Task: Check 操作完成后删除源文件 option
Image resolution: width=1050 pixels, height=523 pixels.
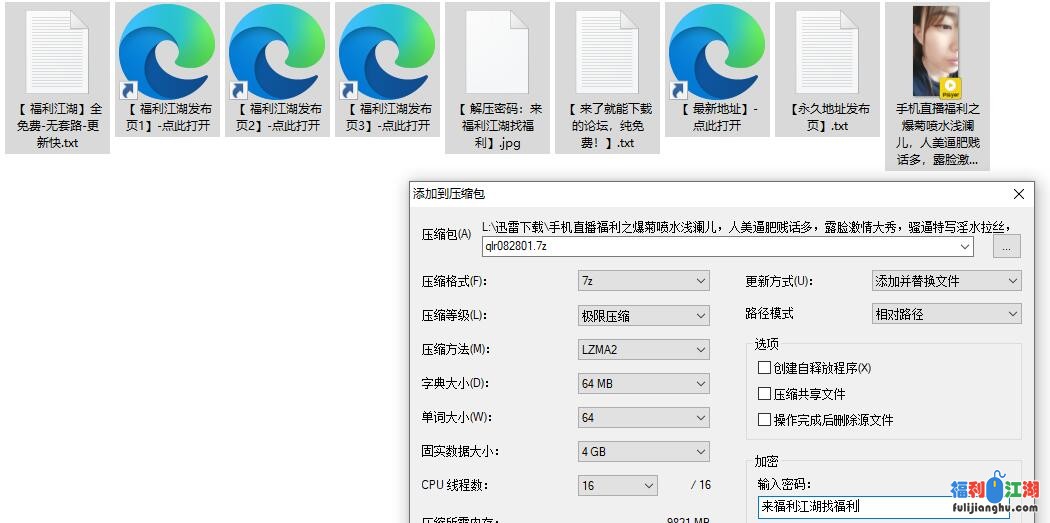Action: (765, 420)
